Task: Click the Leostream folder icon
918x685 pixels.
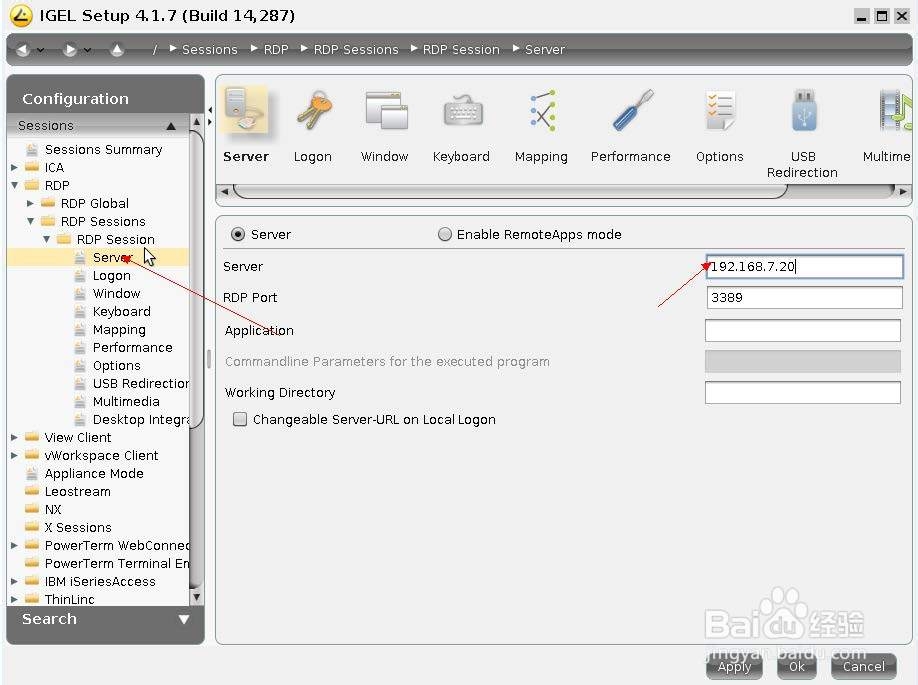Action: pos(32,491)
